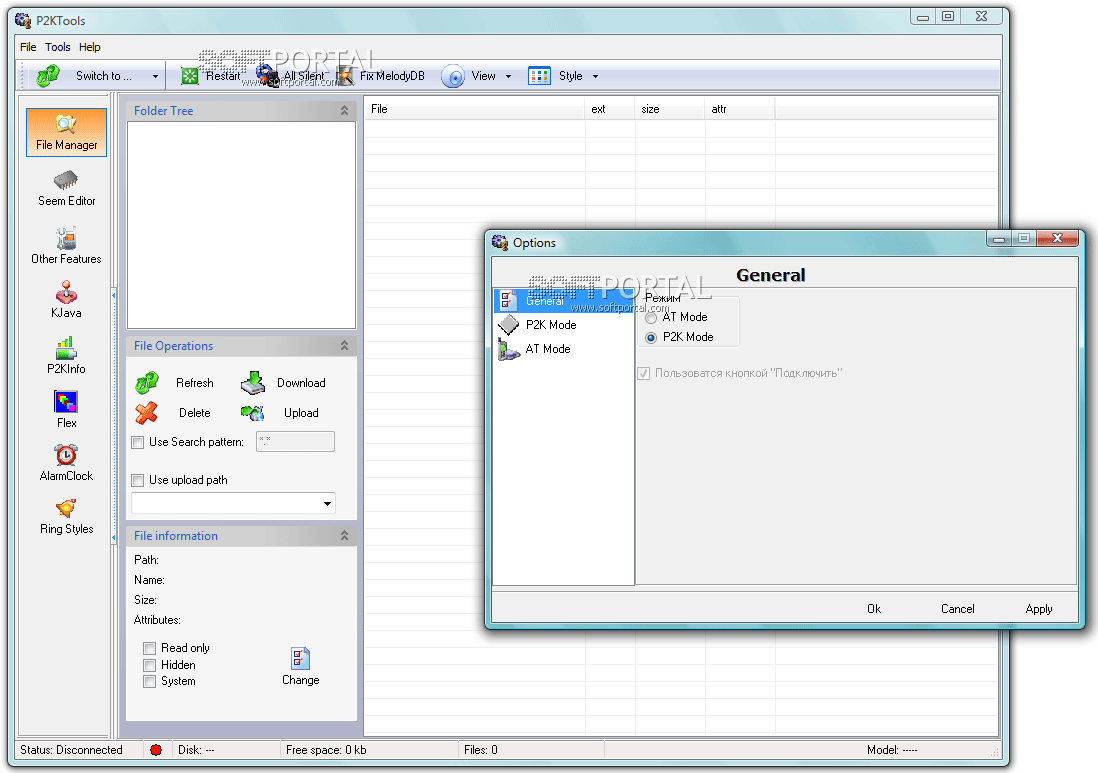
Task: Select P2K Mode page in Options list
Action: pyautogui.click(x=564, y=325)
